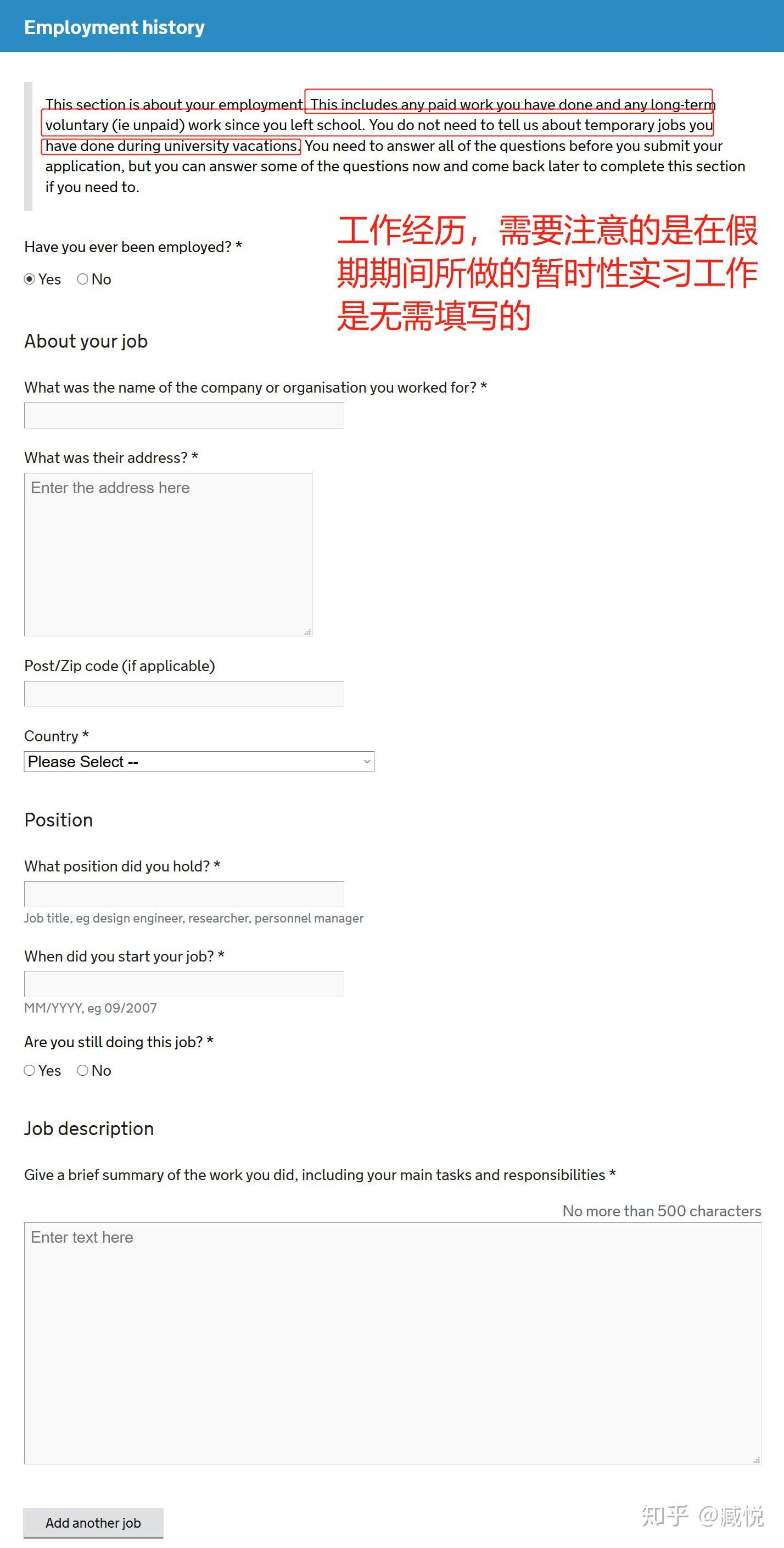Screen dimensions: 784x1548
Task: Choose Yes for still doing this job
Action: coord(30,1070)
